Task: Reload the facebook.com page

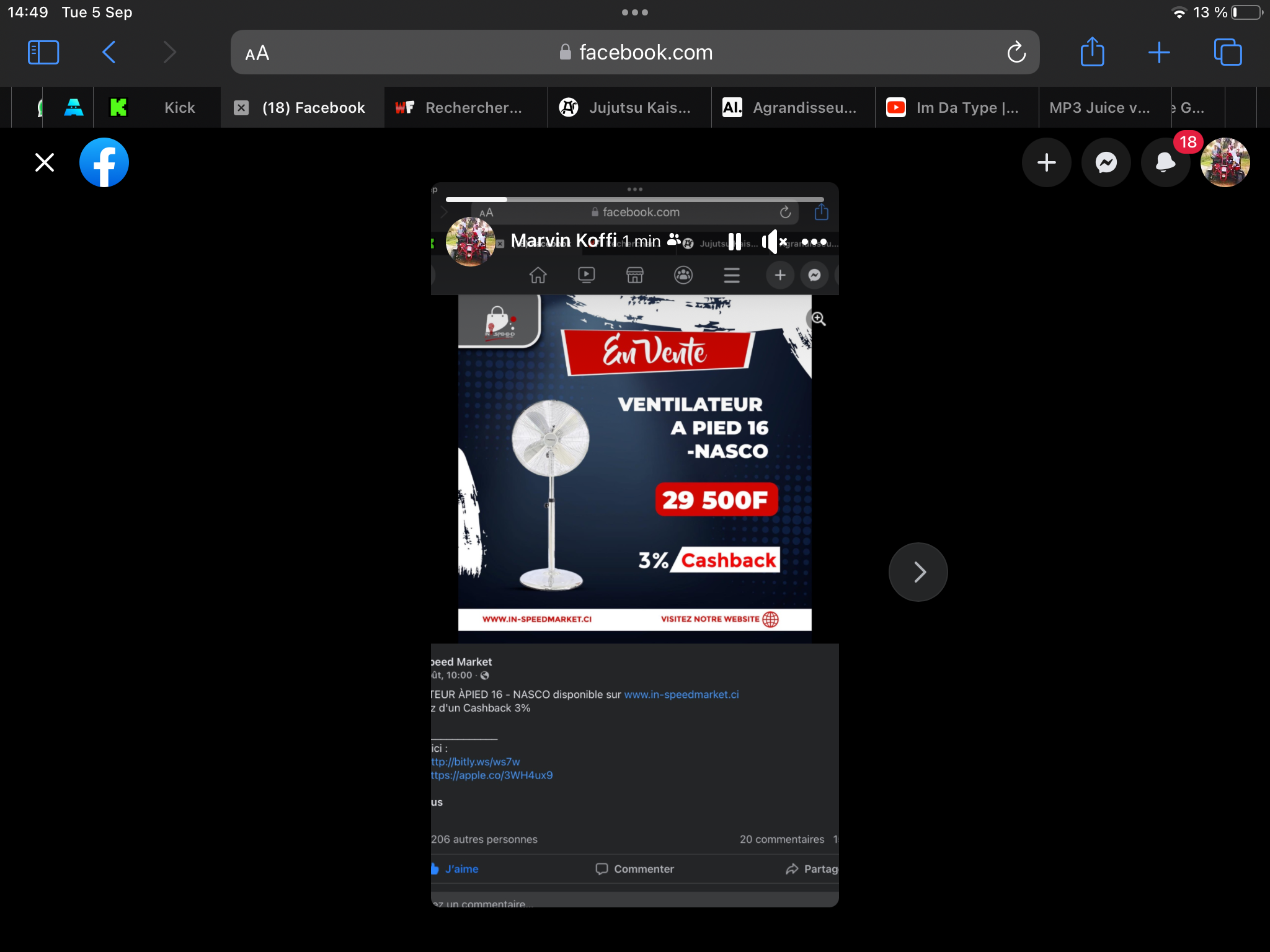Action: (1016, 52)
